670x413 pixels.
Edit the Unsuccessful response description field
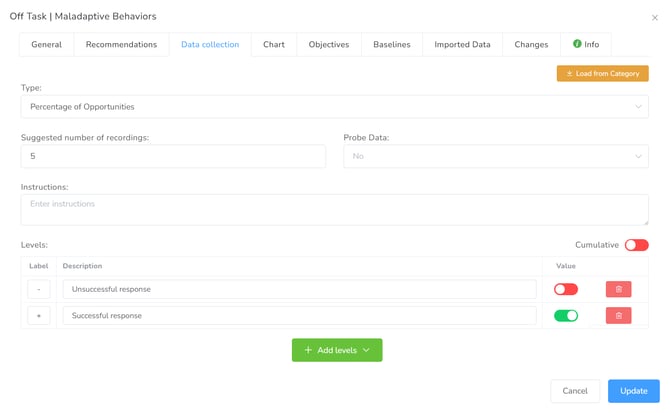(299, 289)
